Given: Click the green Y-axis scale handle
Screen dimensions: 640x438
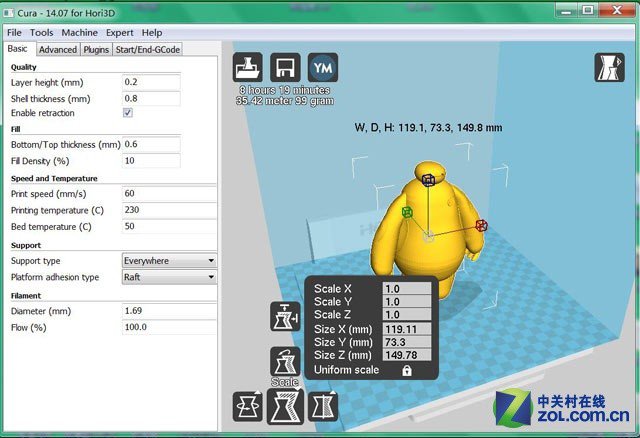Looking at the screenshot, I should (407, 212).
